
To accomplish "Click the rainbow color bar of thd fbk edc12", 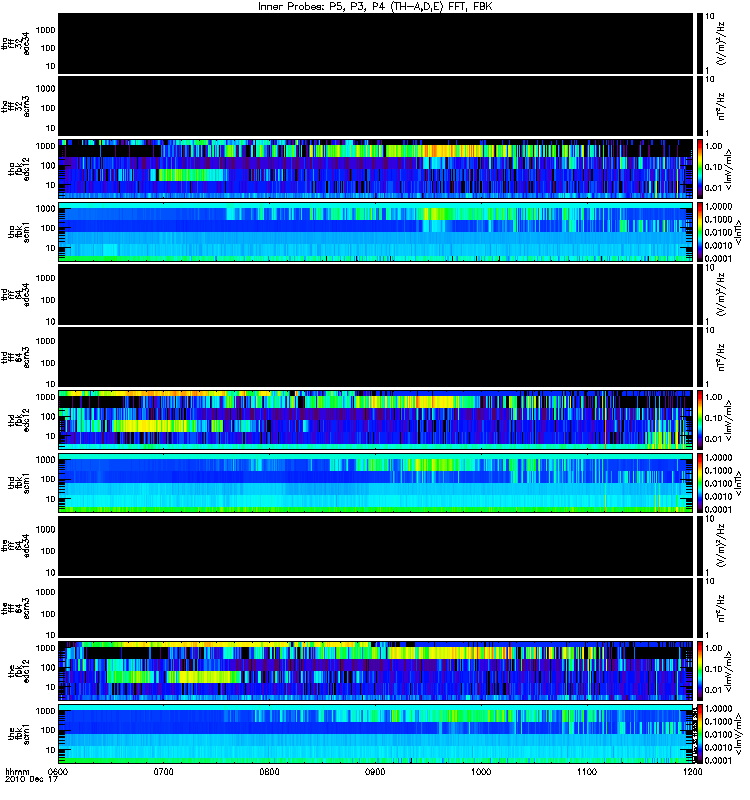I will pos(699,419).
